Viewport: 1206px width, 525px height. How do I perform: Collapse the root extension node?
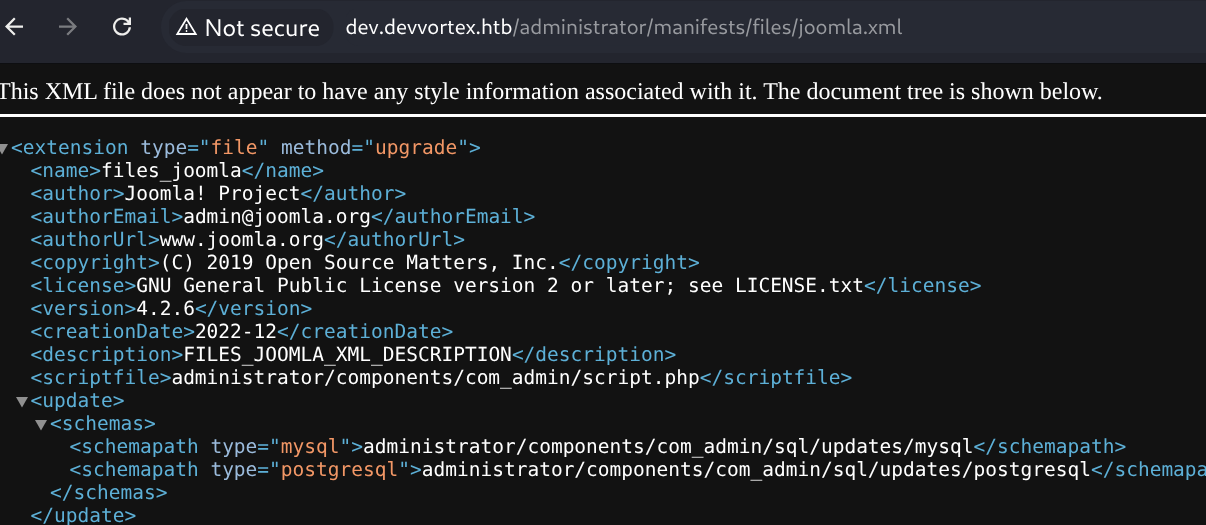click(x=4, y=149)
